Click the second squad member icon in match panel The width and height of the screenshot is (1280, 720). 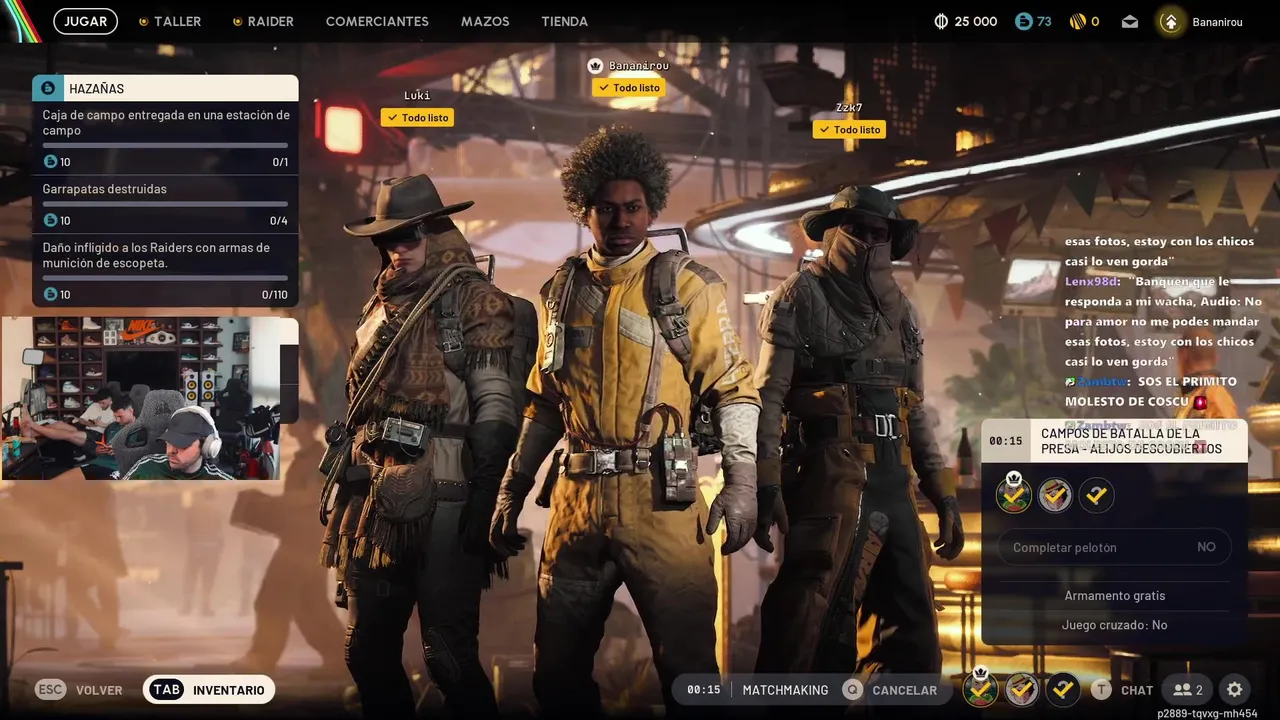pyautogui.click(x=1055, y=495)
